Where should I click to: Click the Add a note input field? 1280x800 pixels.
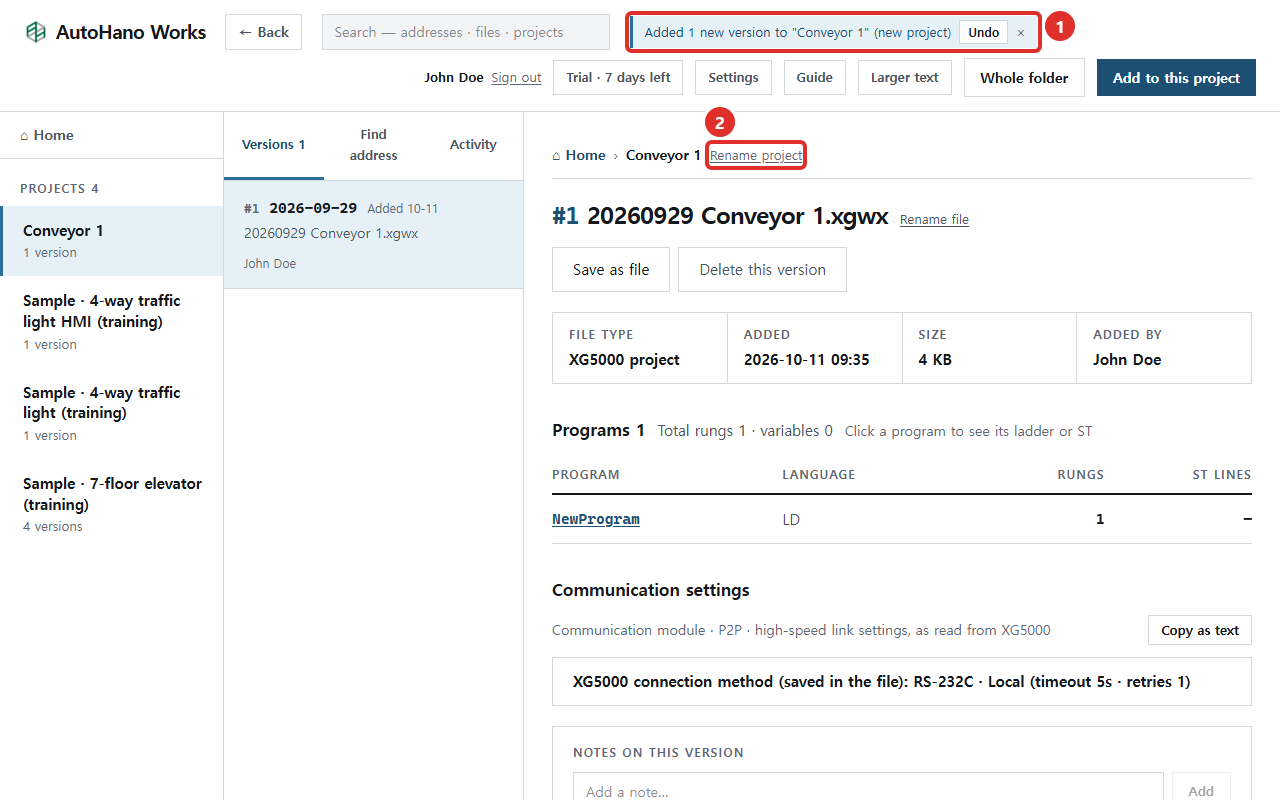tap(868, 791)
